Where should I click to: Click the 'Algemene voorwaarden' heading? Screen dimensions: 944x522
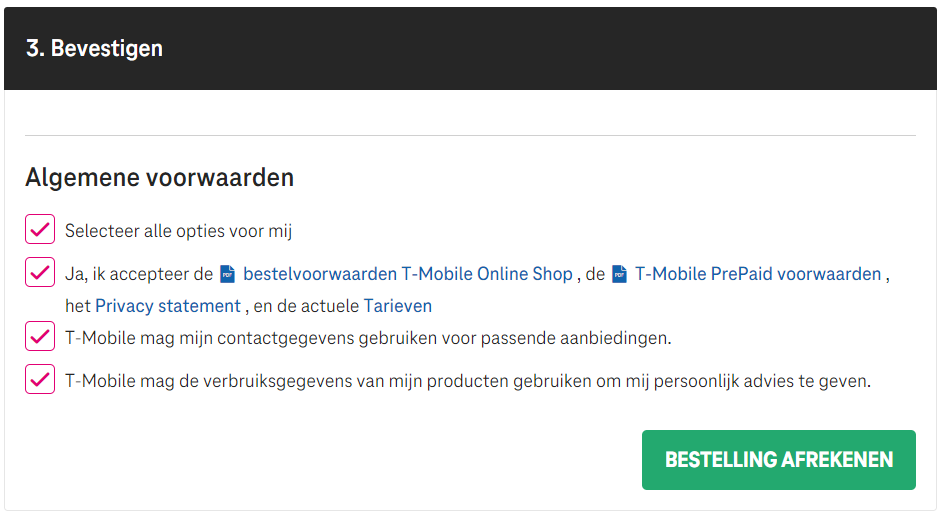click(x=160, y=178)
